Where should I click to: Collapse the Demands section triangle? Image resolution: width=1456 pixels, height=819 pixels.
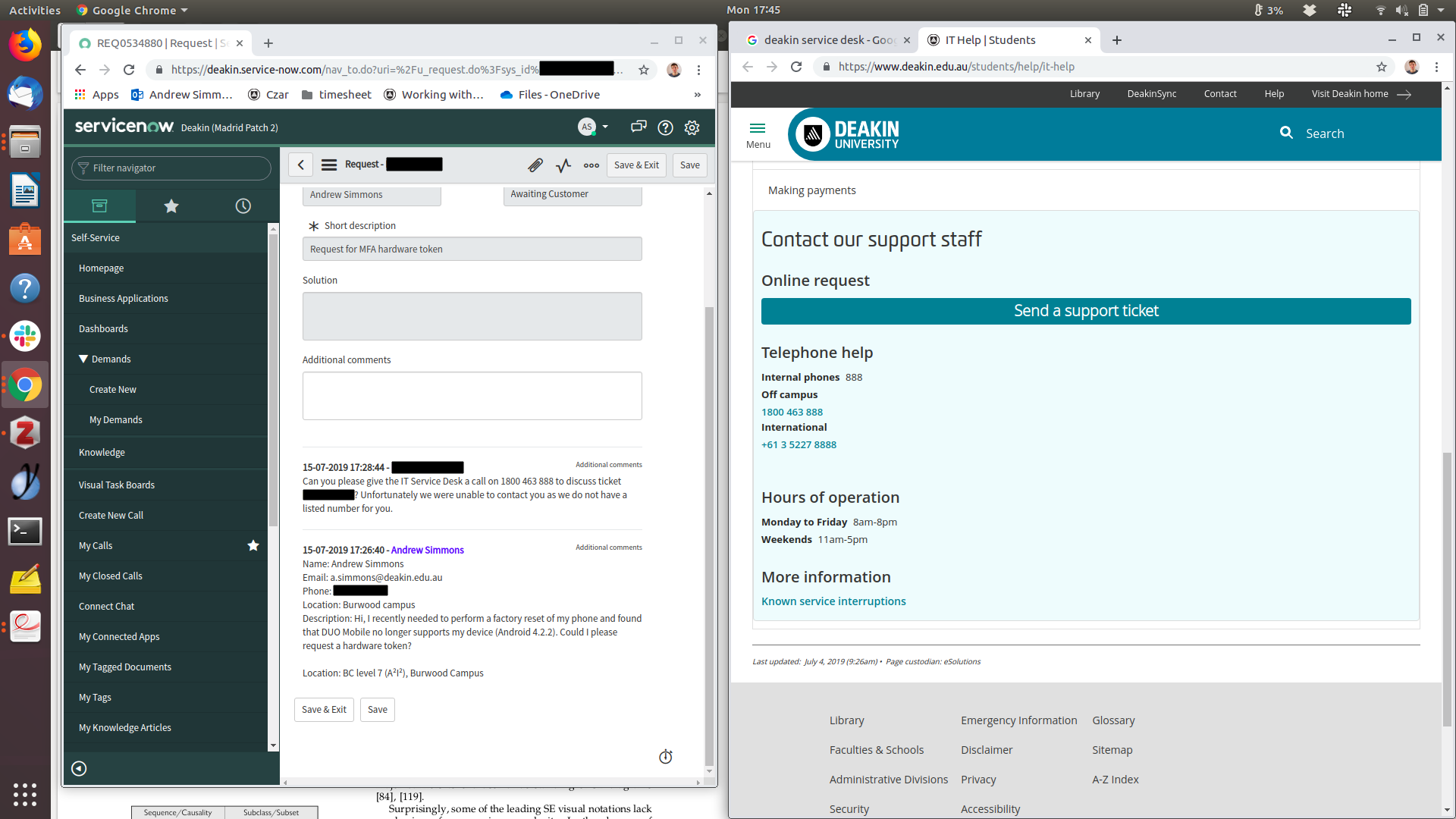click(83, 359)
